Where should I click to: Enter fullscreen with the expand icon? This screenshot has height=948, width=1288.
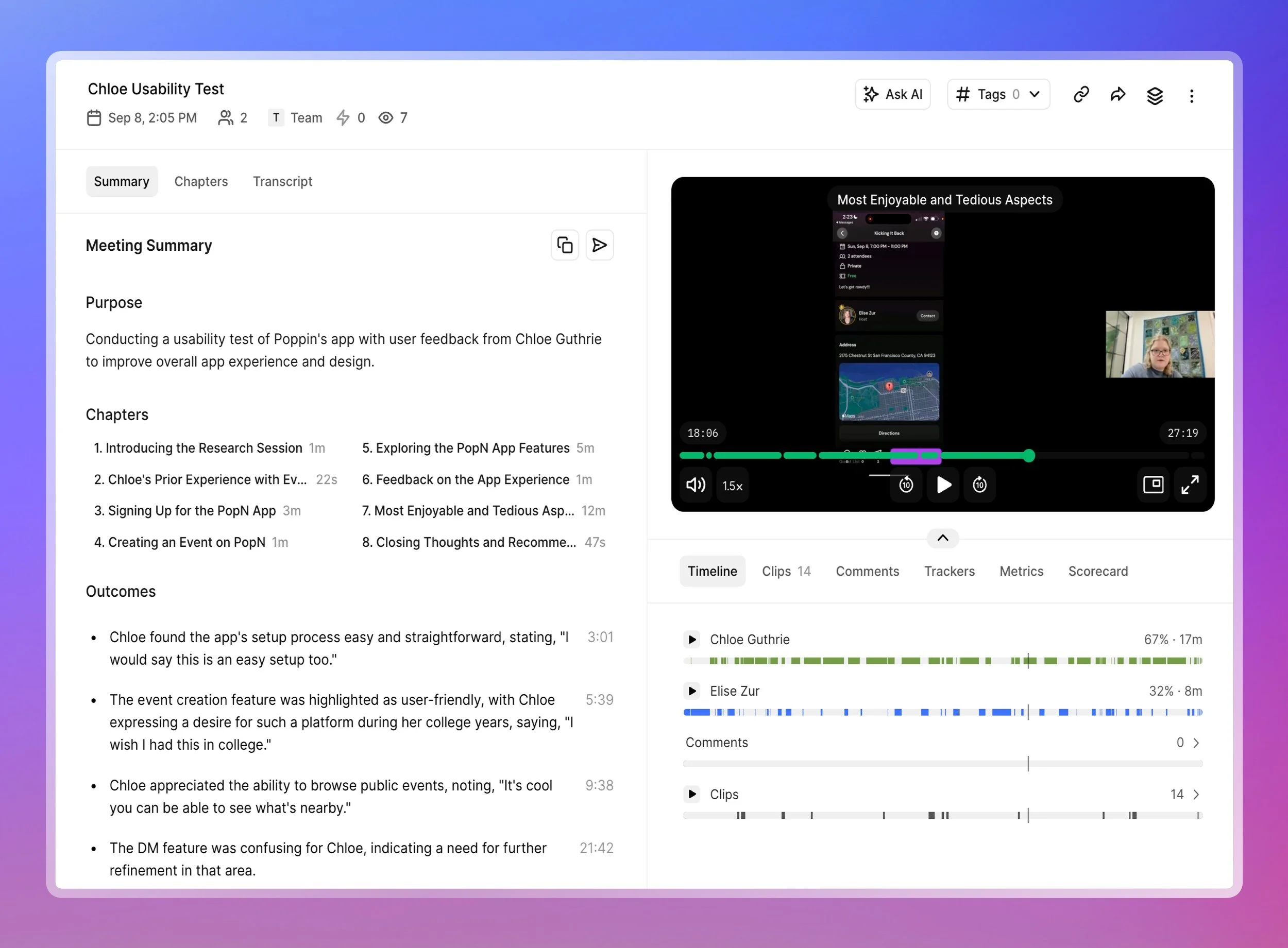pos(1191,485)
